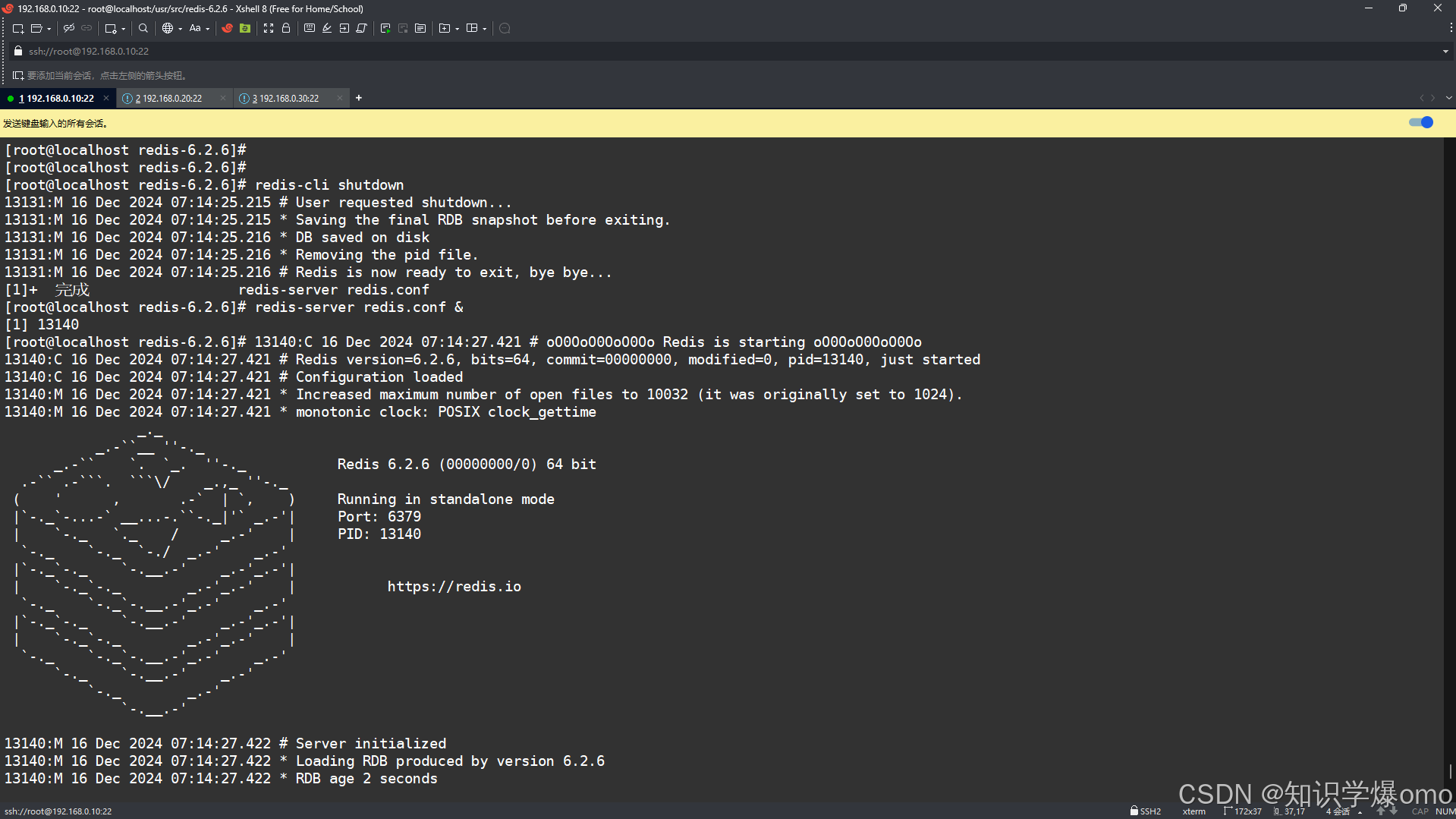This screenshot has width=1456, height=819.
Task: Expand the layout arrangement dropdown arrow
Action: [x=484, y=29]
